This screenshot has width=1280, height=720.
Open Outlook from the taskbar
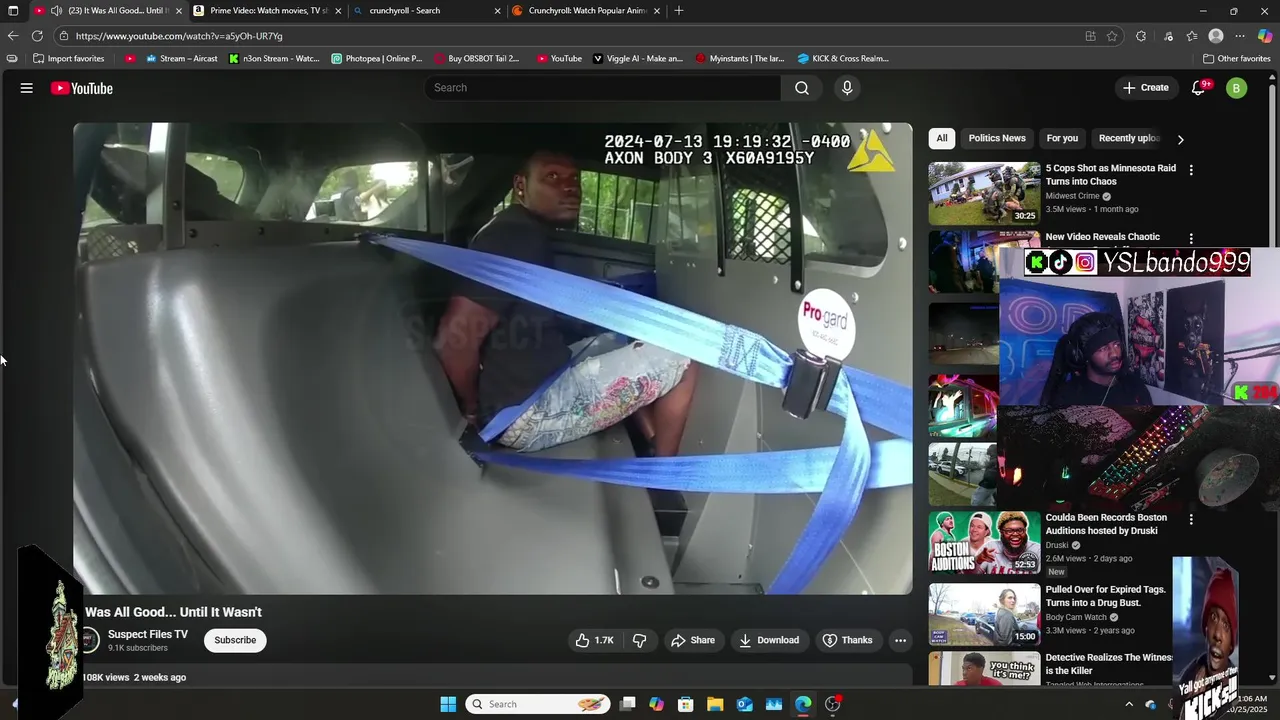point(745,704)
